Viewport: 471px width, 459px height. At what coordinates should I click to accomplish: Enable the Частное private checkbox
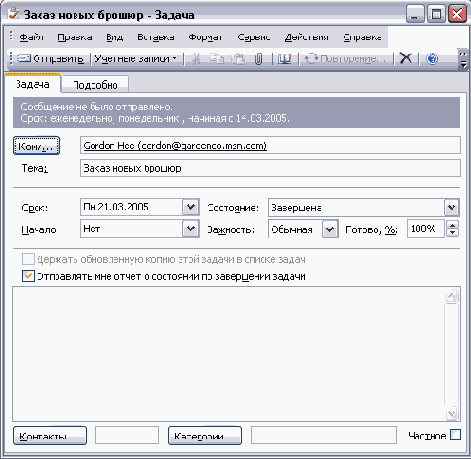(x=455, y=435)
